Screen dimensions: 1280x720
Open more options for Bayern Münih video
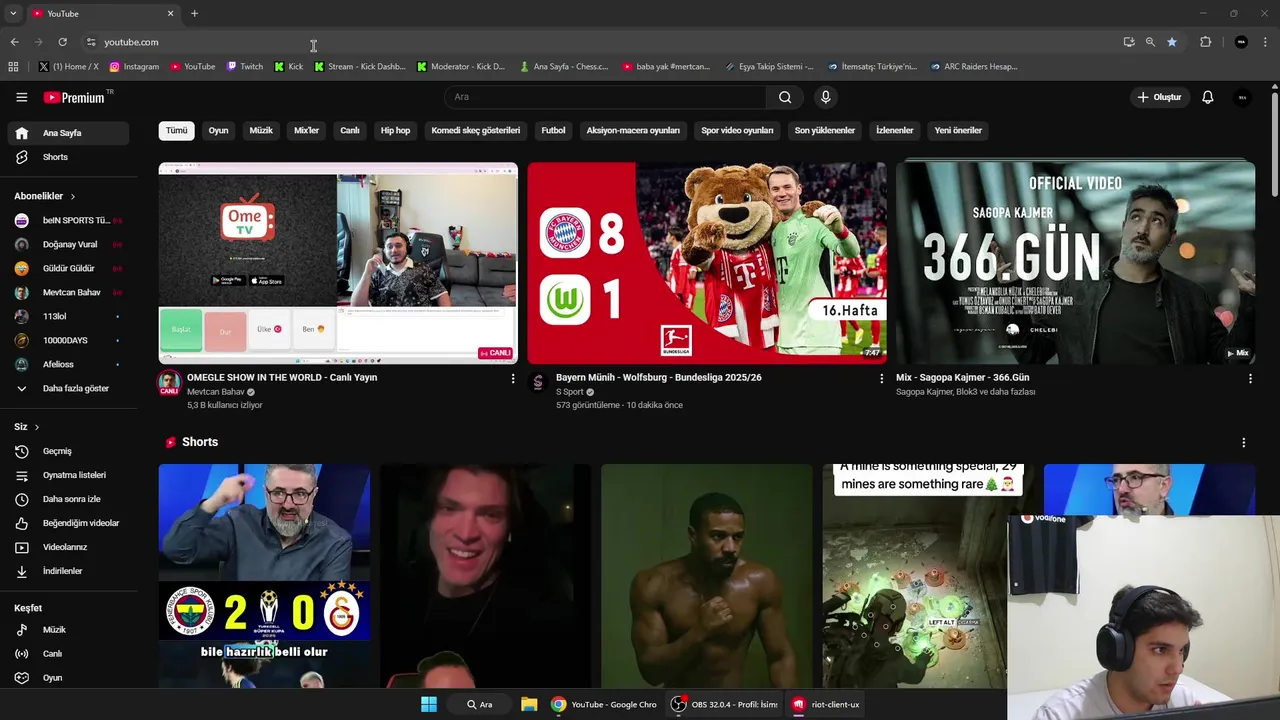click(x=881, y=378)
